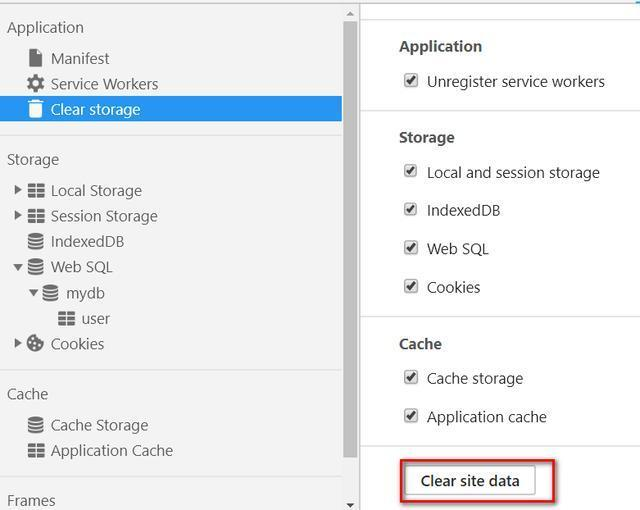Click the Manifest file icon
The image size is (640, 510).
[x=36, y=59]
